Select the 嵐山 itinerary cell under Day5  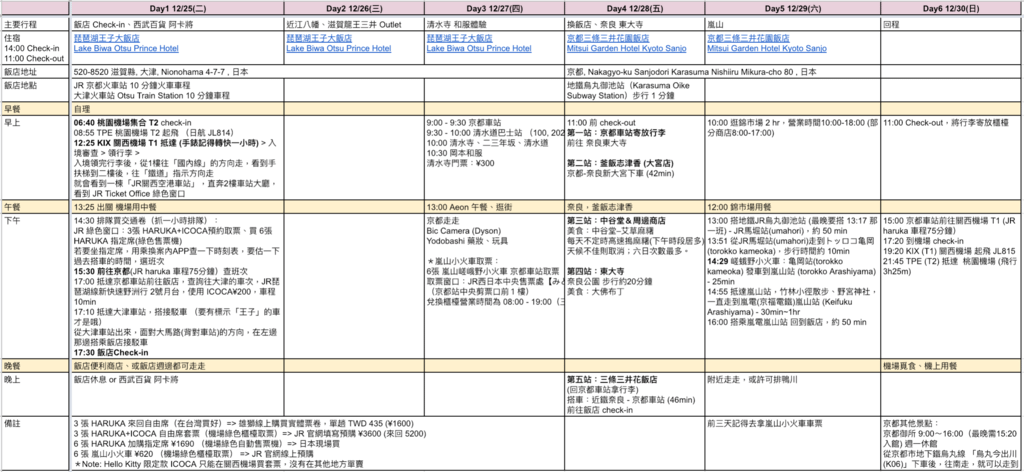(x=792, y=24)
